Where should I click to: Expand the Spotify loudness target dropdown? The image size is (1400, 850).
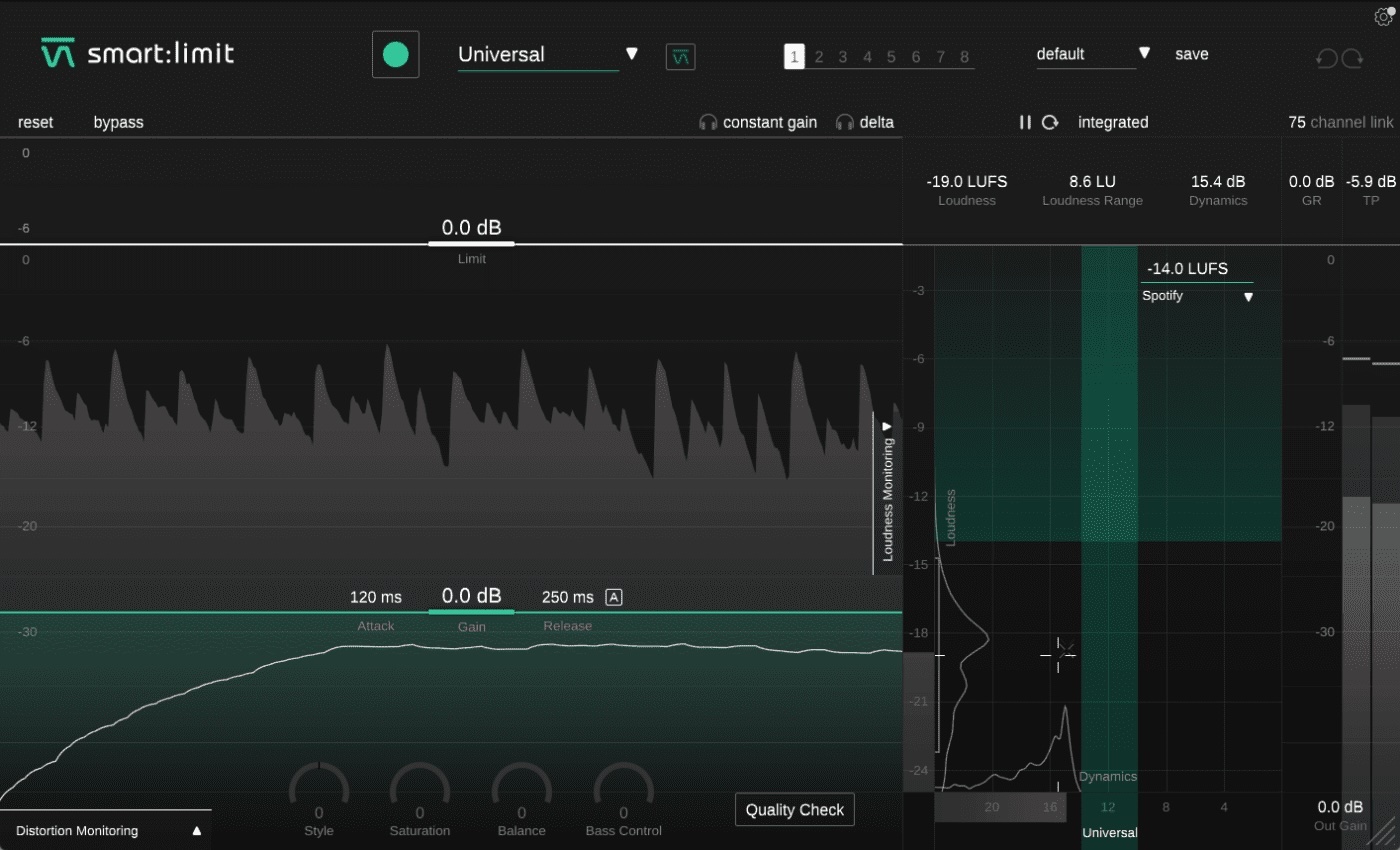tap(1248, 297)
